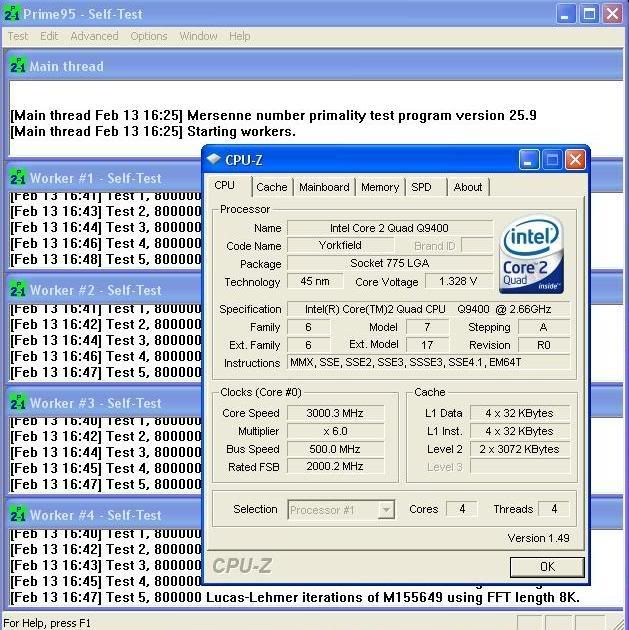Switch to the Cache tab in CPU-Z
Screen dimensions: 629x630
[x=272, y=187]
